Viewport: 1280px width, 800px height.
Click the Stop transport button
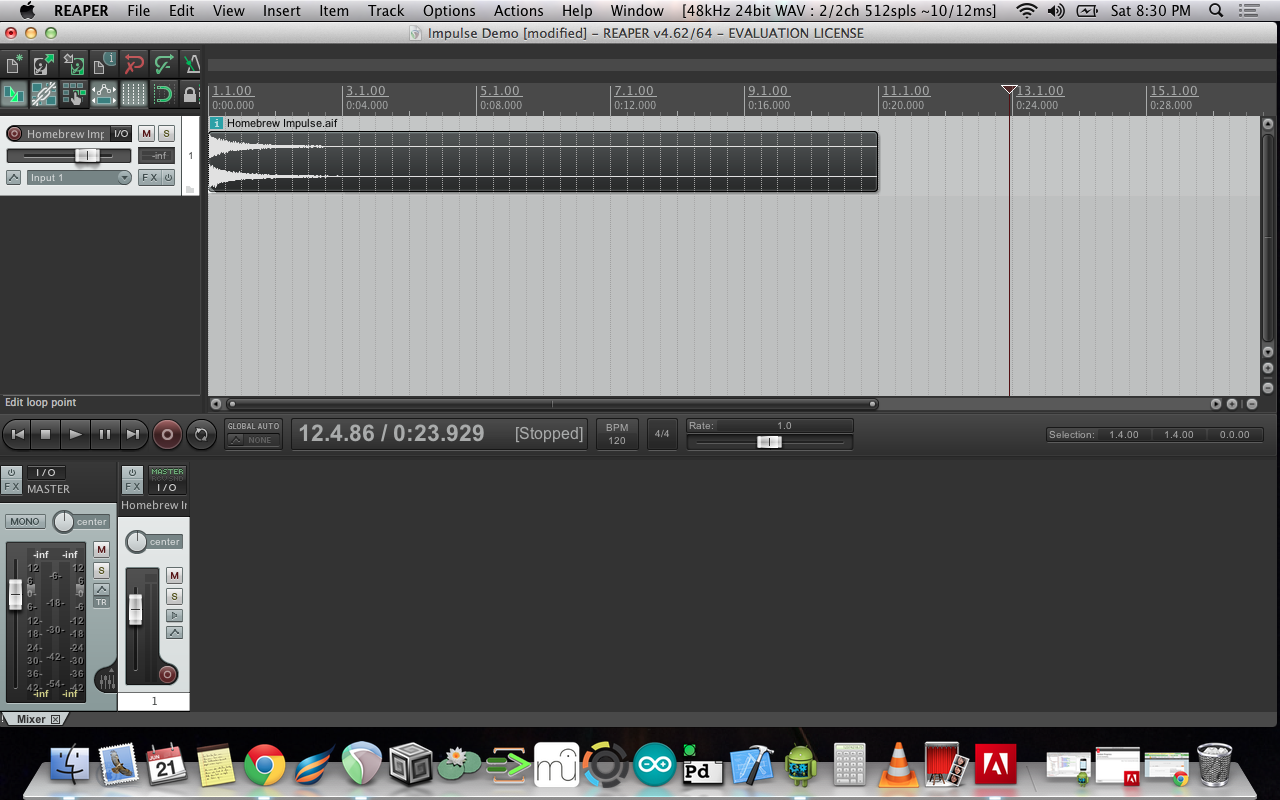coord(46,434)
